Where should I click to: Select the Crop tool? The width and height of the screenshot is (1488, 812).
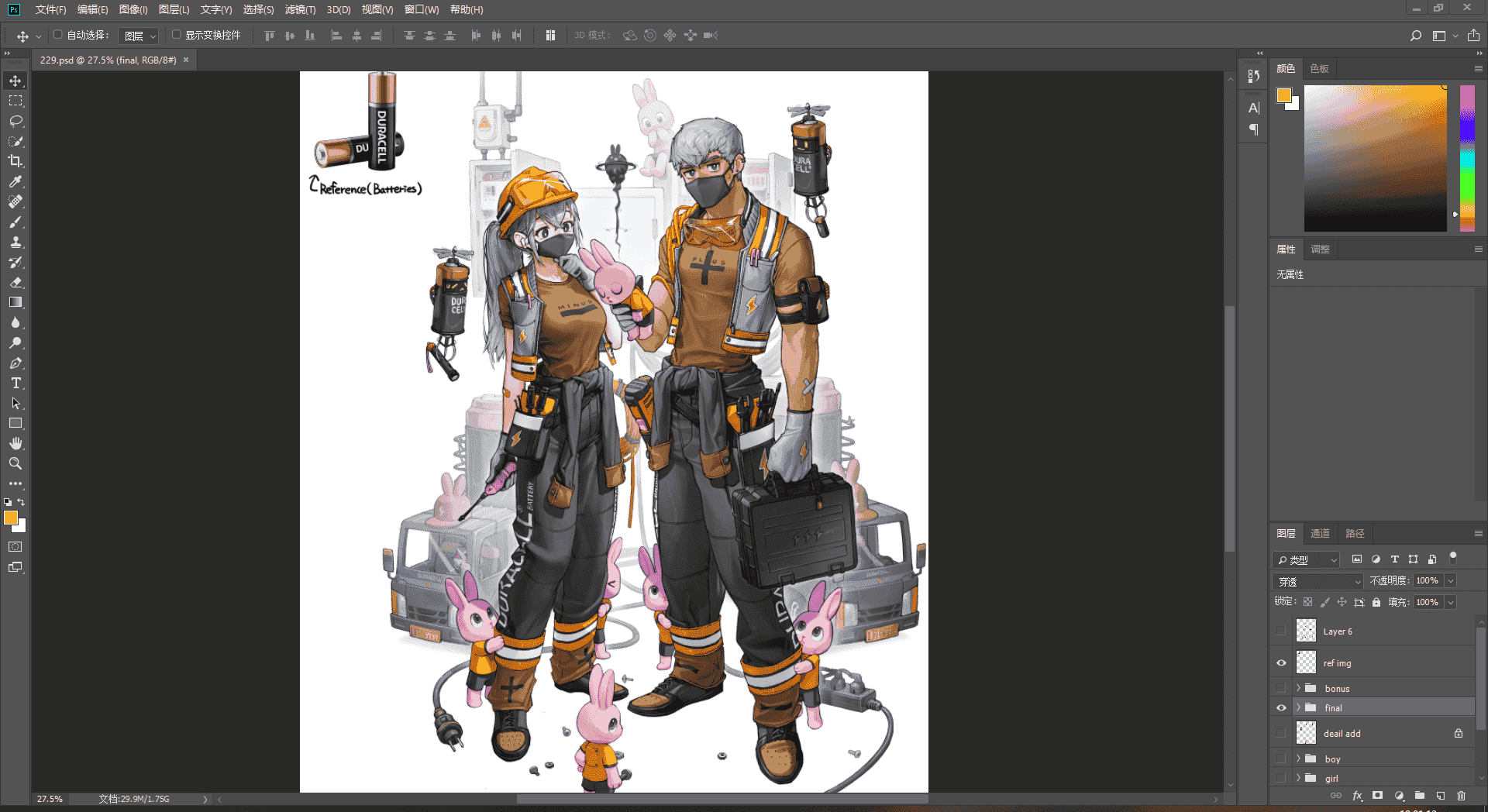pyautogui.click(x=15, y=161)
